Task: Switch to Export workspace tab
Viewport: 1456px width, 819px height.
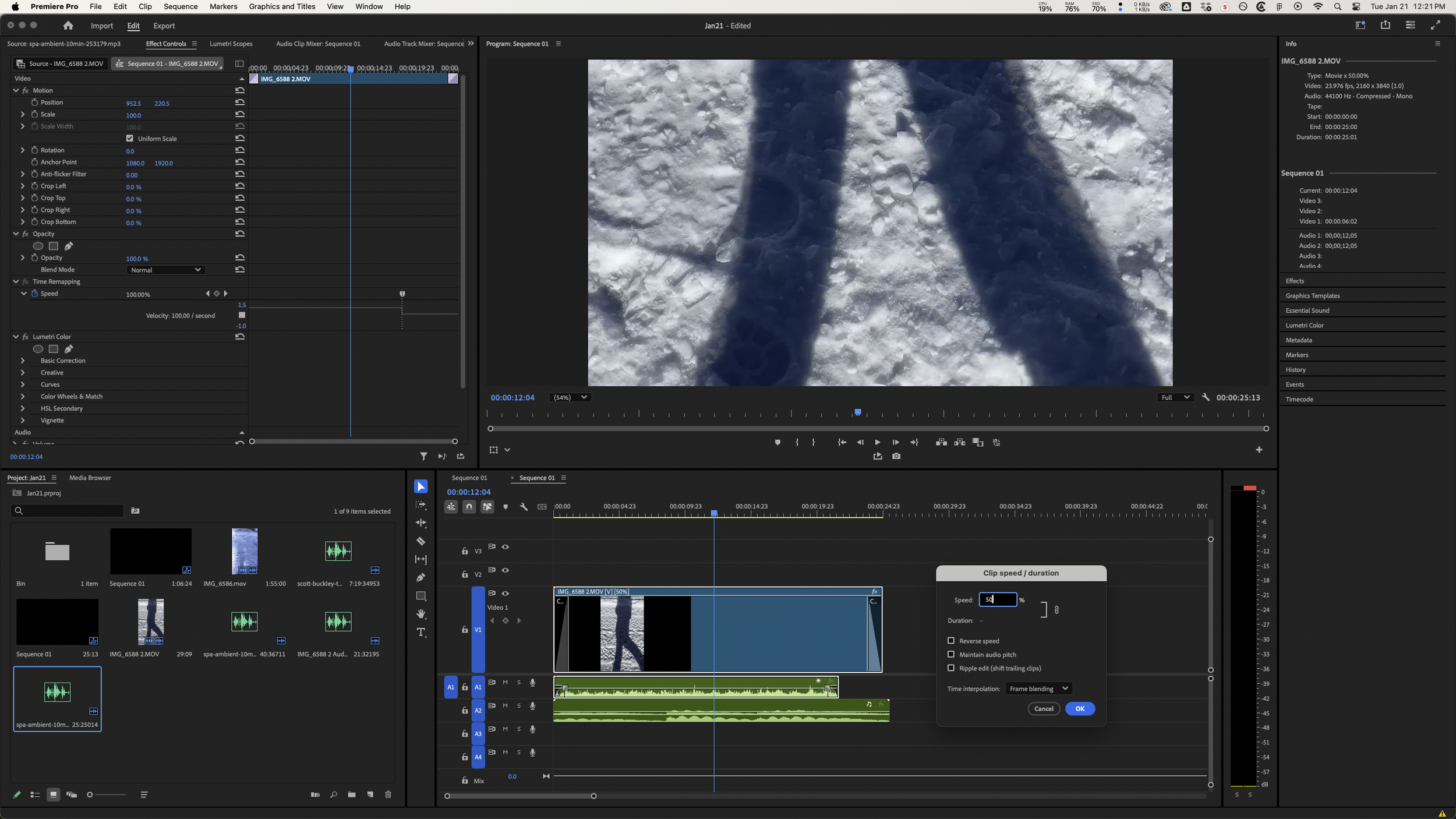Action: [x=164, y=26]
